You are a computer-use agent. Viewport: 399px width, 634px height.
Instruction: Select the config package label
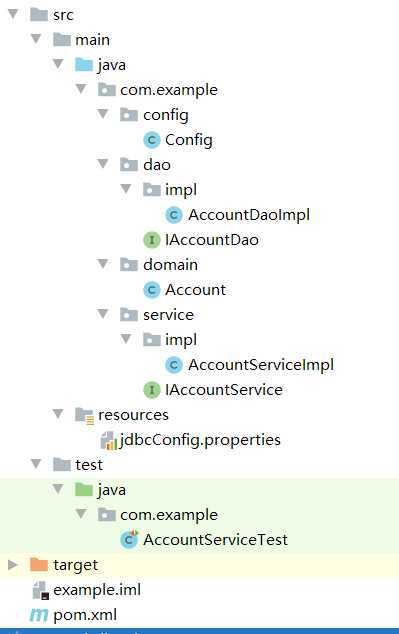pos(166,115)
